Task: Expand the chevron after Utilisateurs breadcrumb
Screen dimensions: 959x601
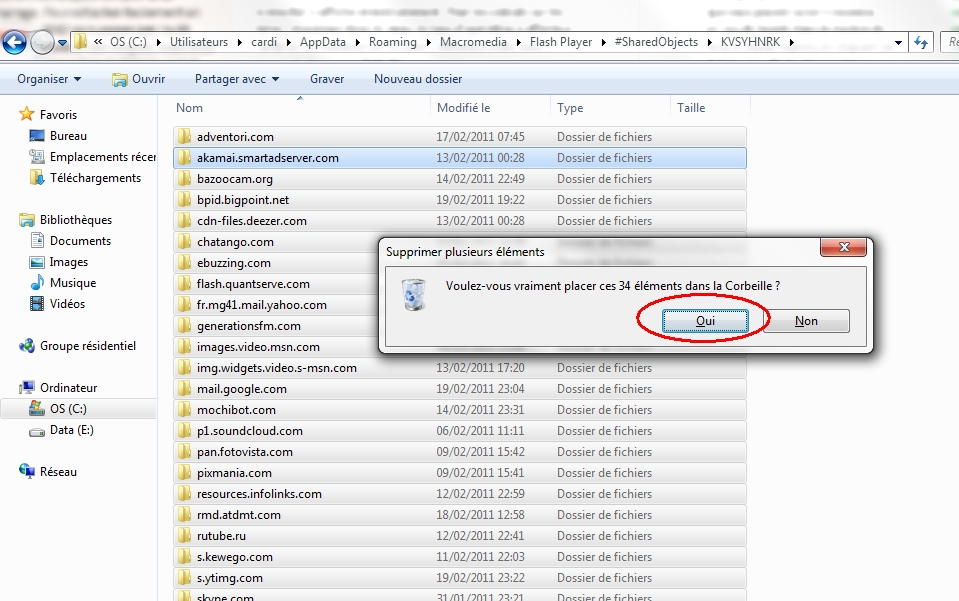Action: point(239,42)
